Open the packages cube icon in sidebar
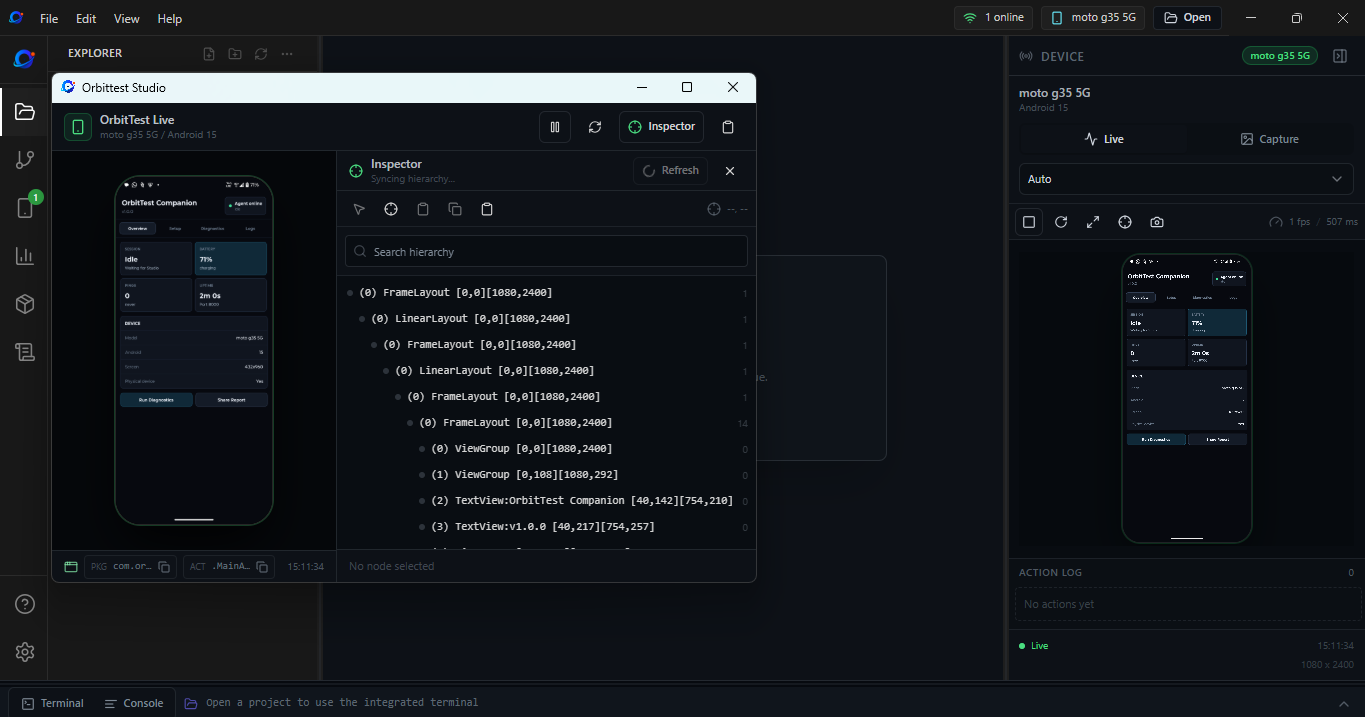 coord(25,304)
